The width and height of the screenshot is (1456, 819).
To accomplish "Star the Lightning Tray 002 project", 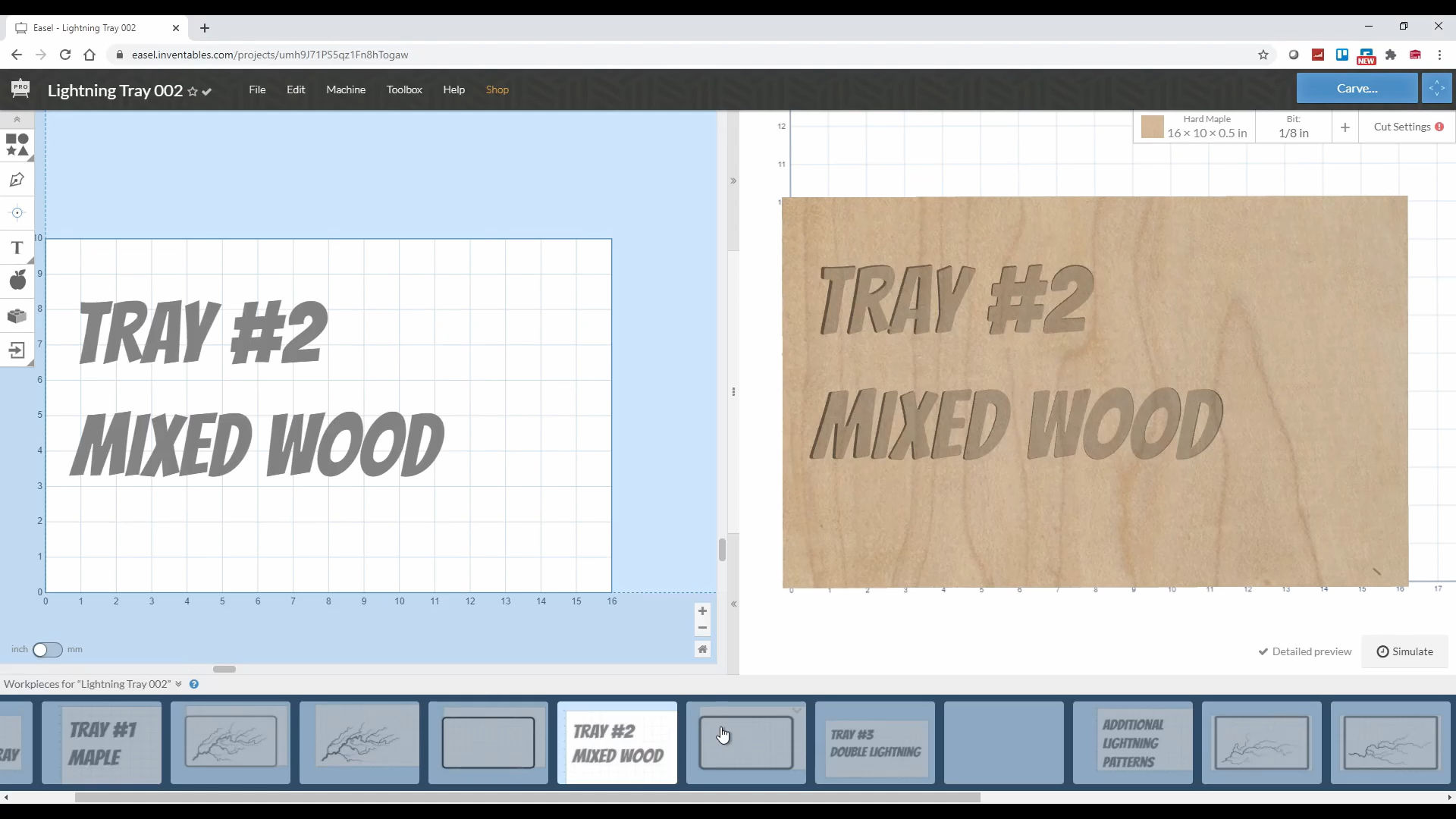I will 193,92.
